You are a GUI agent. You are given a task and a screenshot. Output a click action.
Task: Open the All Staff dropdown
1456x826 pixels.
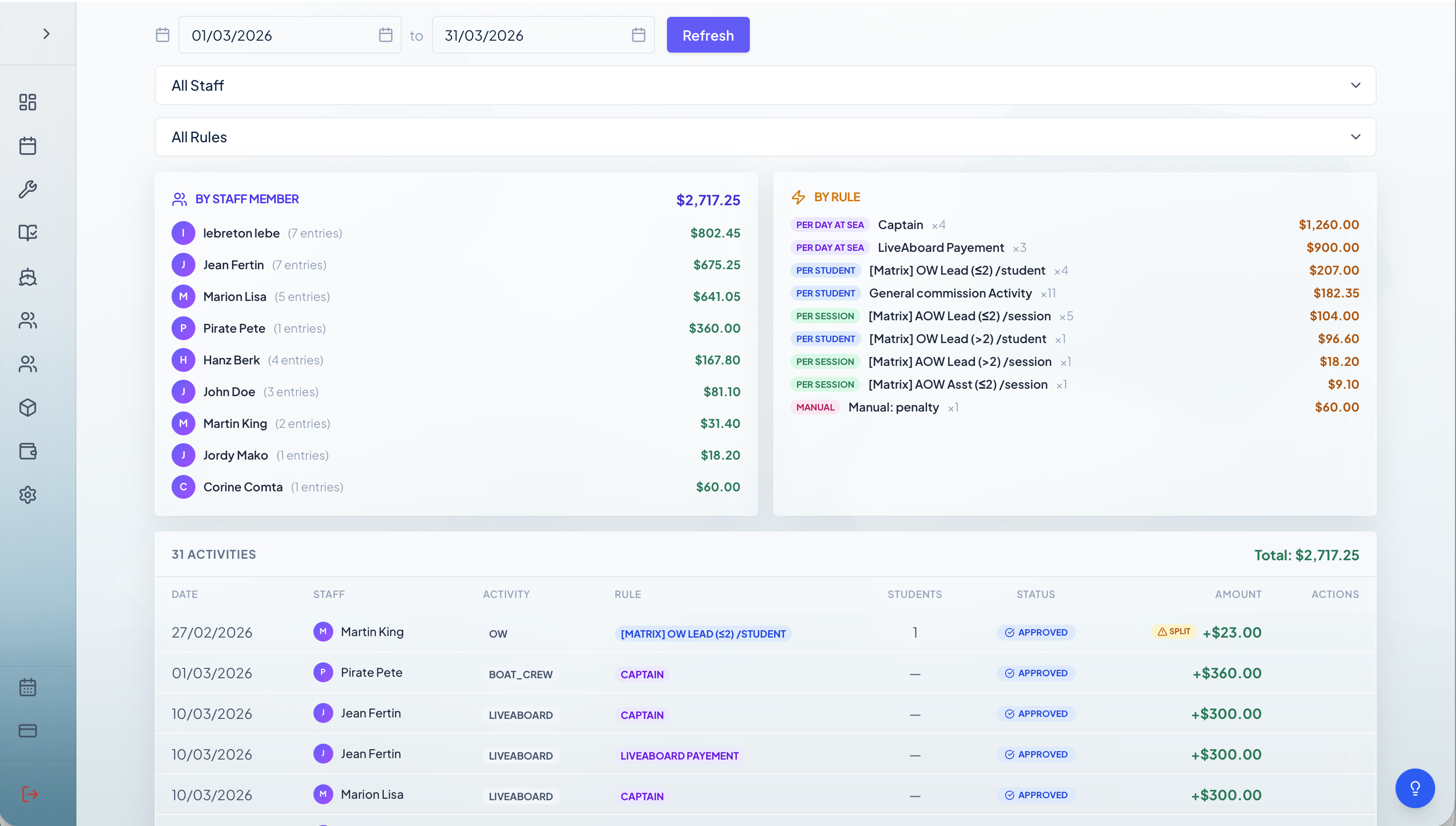[765, 85]
